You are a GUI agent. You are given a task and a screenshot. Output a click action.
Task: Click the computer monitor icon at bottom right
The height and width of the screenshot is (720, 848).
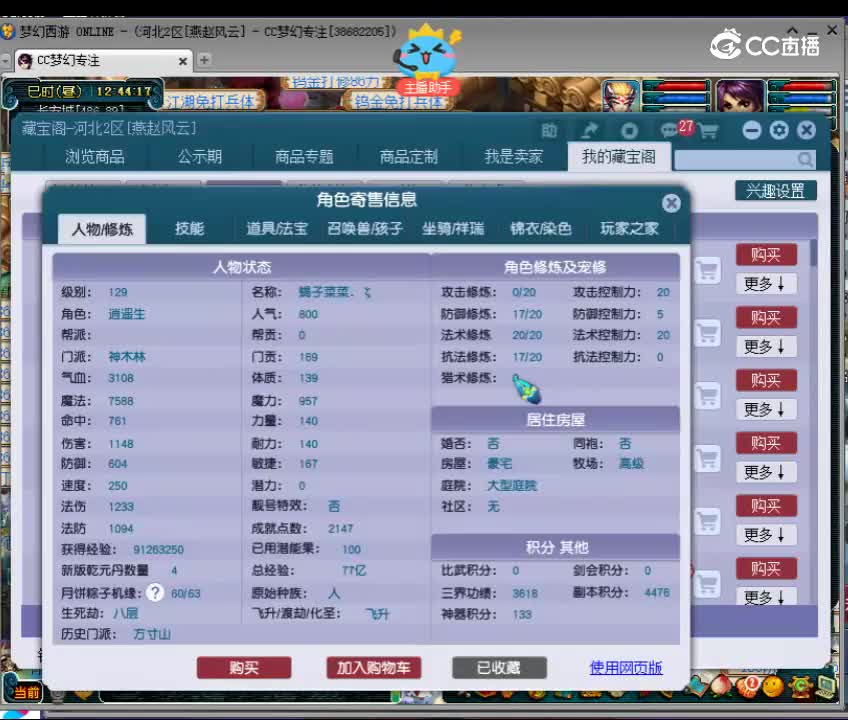(x=826, y=686)
